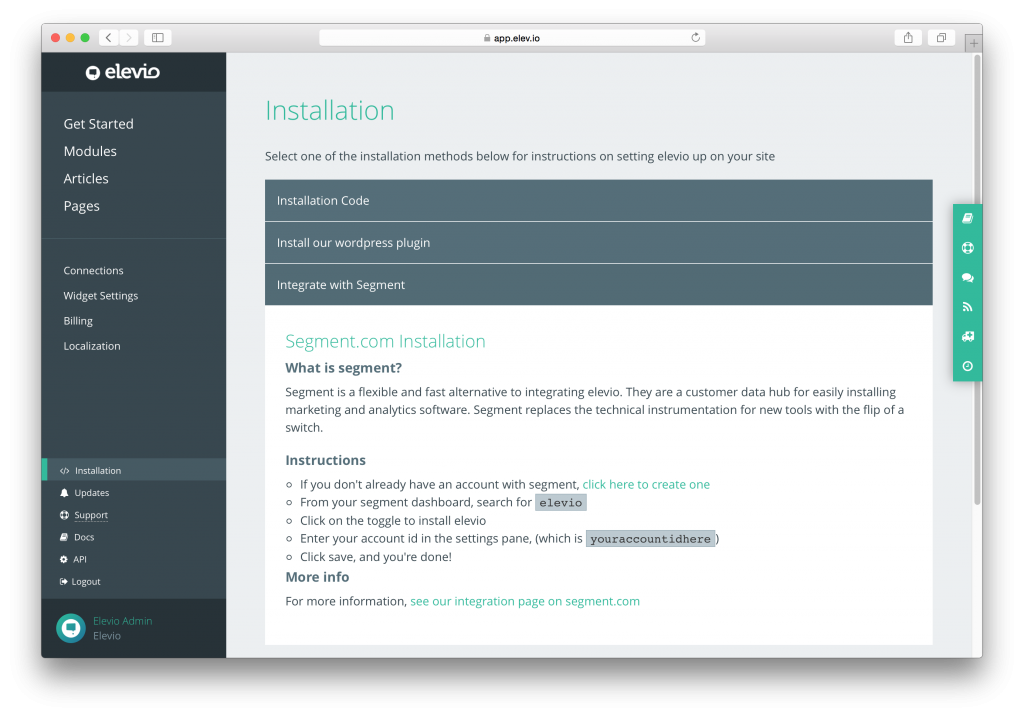Reload the page with the refresh icon
Image resolution: width=1024 pixels, height=717 pixels.
point(695,38)
